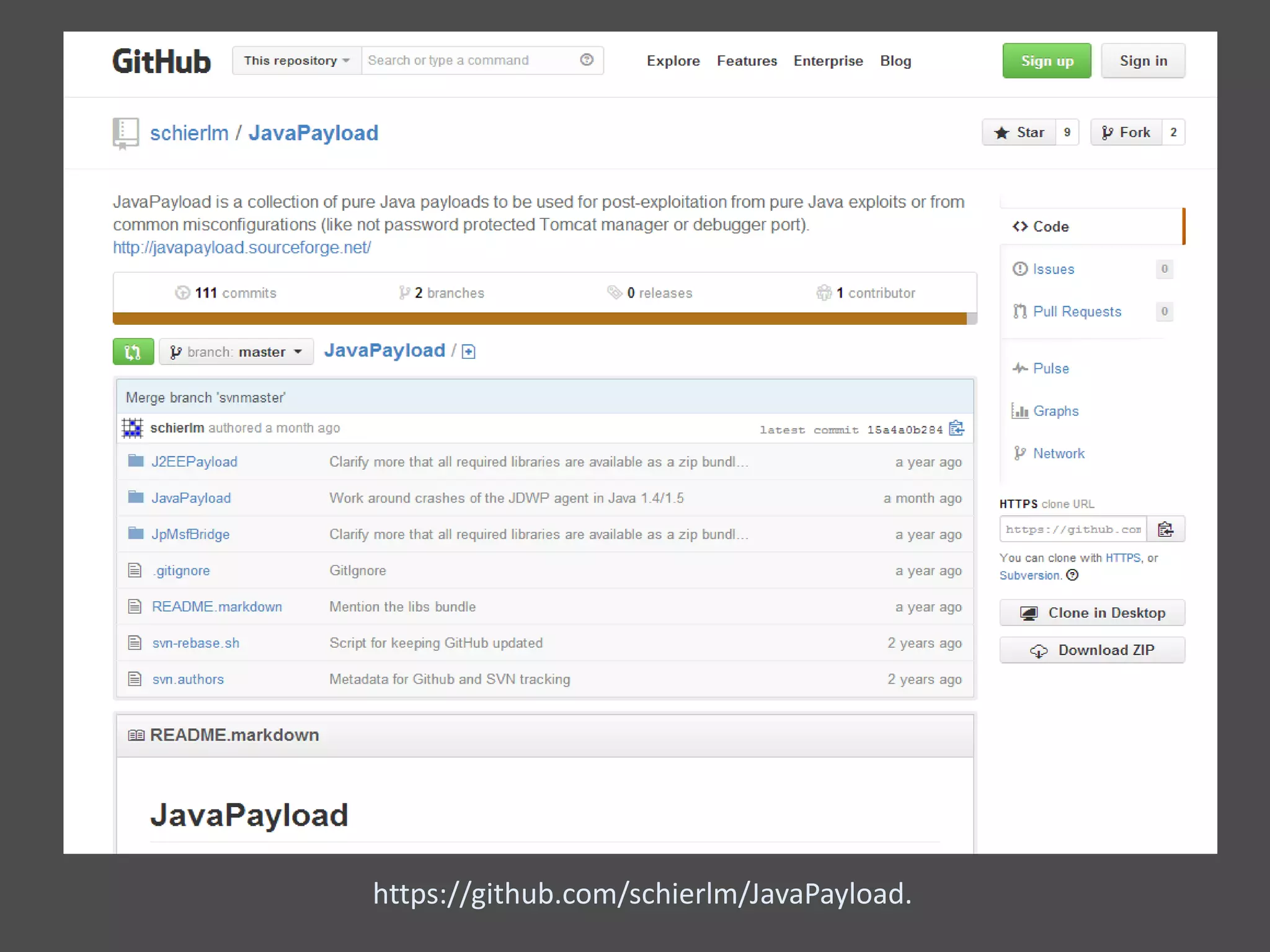Click the JavaPayload breadcrumb root link
Image resolution: width=1270 pixels, height=952 pixels.
[384, 350]
